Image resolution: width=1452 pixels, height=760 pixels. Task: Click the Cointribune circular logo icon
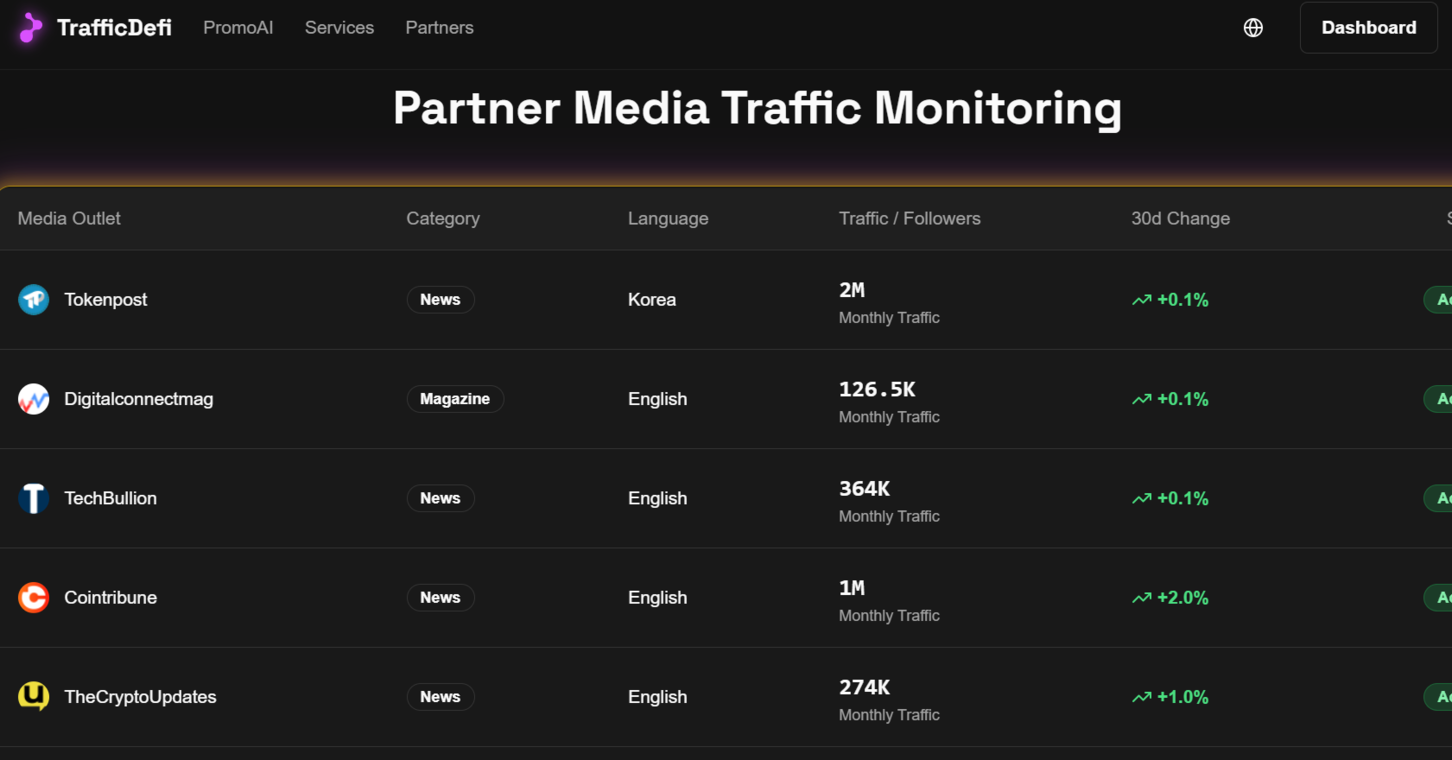tap(33, 597)
